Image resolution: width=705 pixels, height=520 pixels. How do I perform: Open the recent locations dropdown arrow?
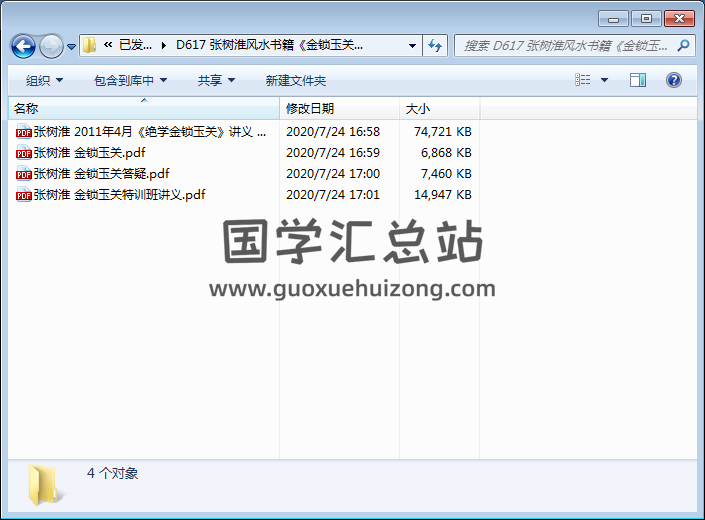pos(71,46)
